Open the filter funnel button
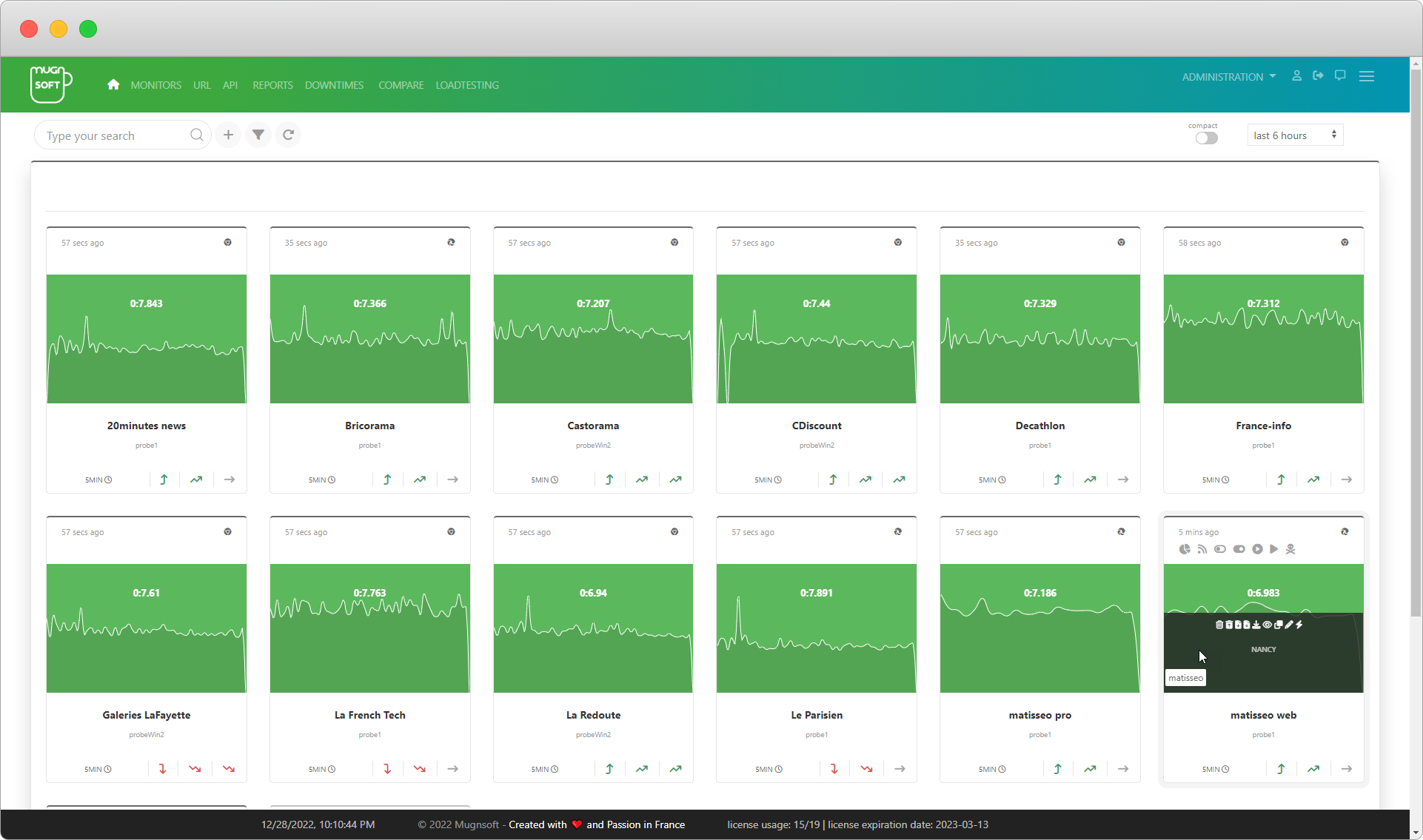 click(x=258, y=135)
